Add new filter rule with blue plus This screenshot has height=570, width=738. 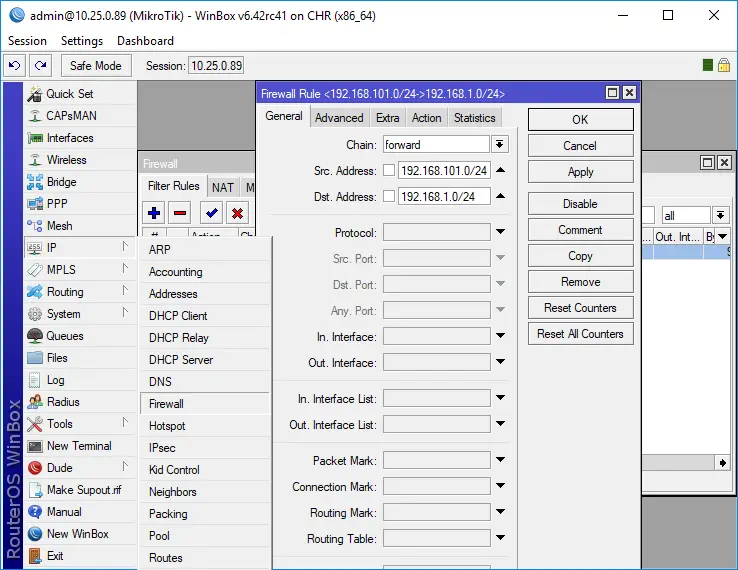154,213
